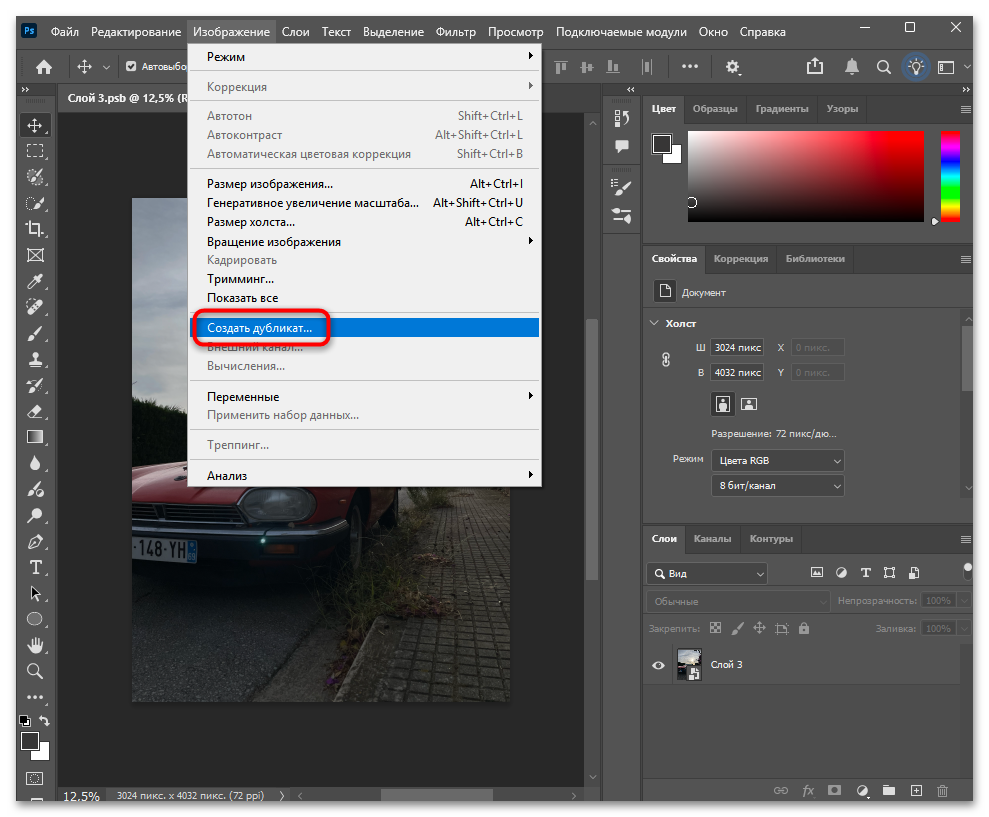Open the 8 бит/канал bit depth dropdown
Image resolution: width=989 pixels, height=817 pixels.
(x=777, y=486)
